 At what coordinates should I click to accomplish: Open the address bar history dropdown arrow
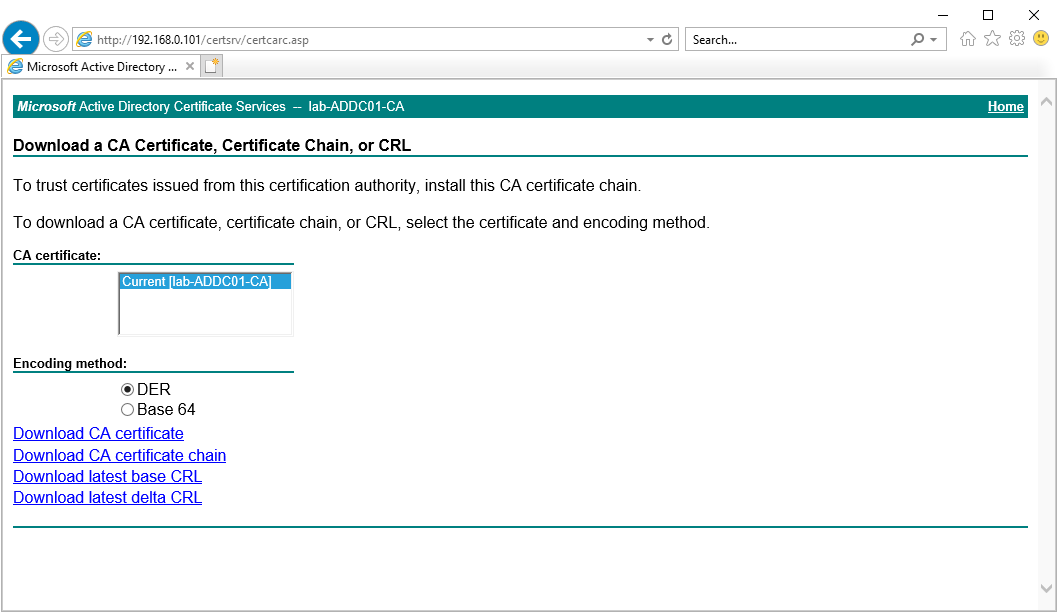pos(650,40)
